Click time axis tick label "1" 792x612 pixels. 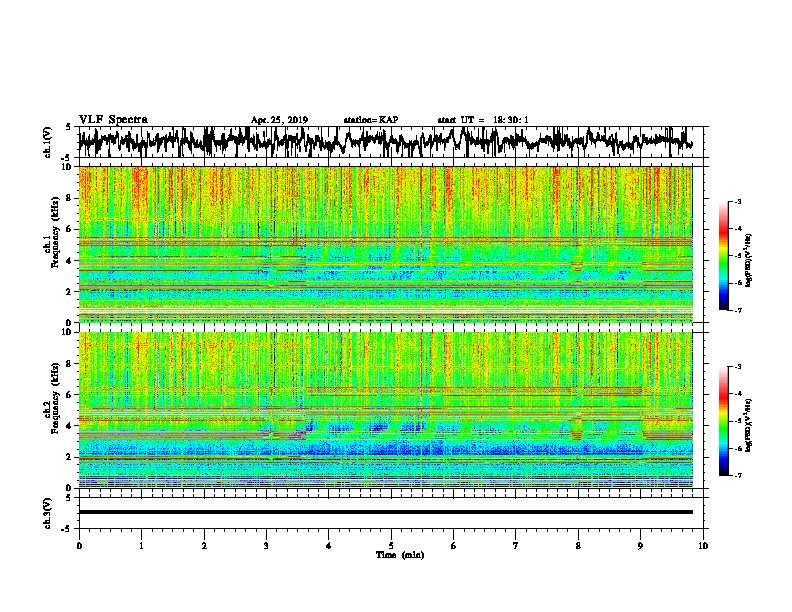click(x=141, y=546)
